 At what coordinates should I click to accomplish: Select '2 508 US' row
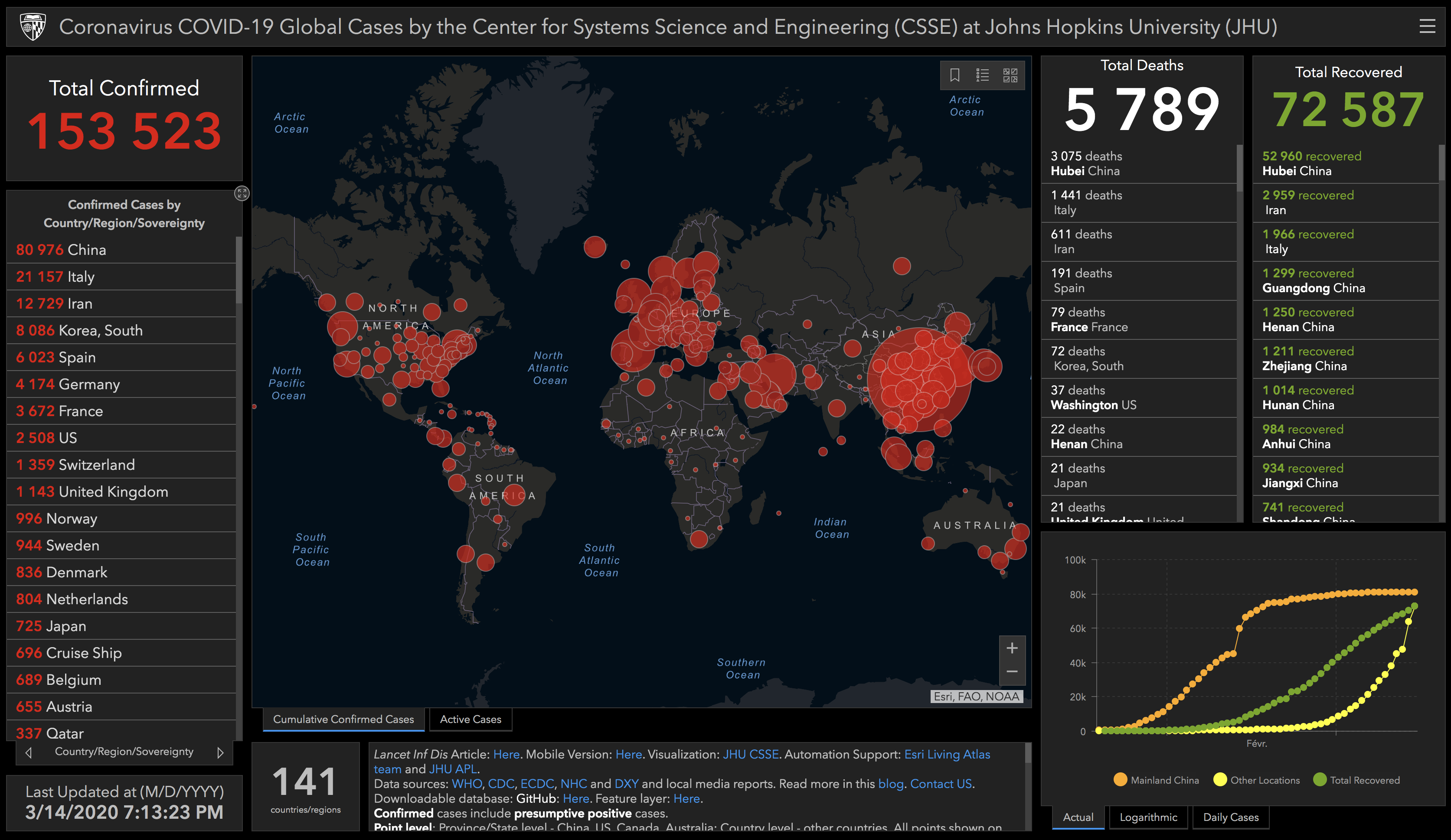coord(121,438)
